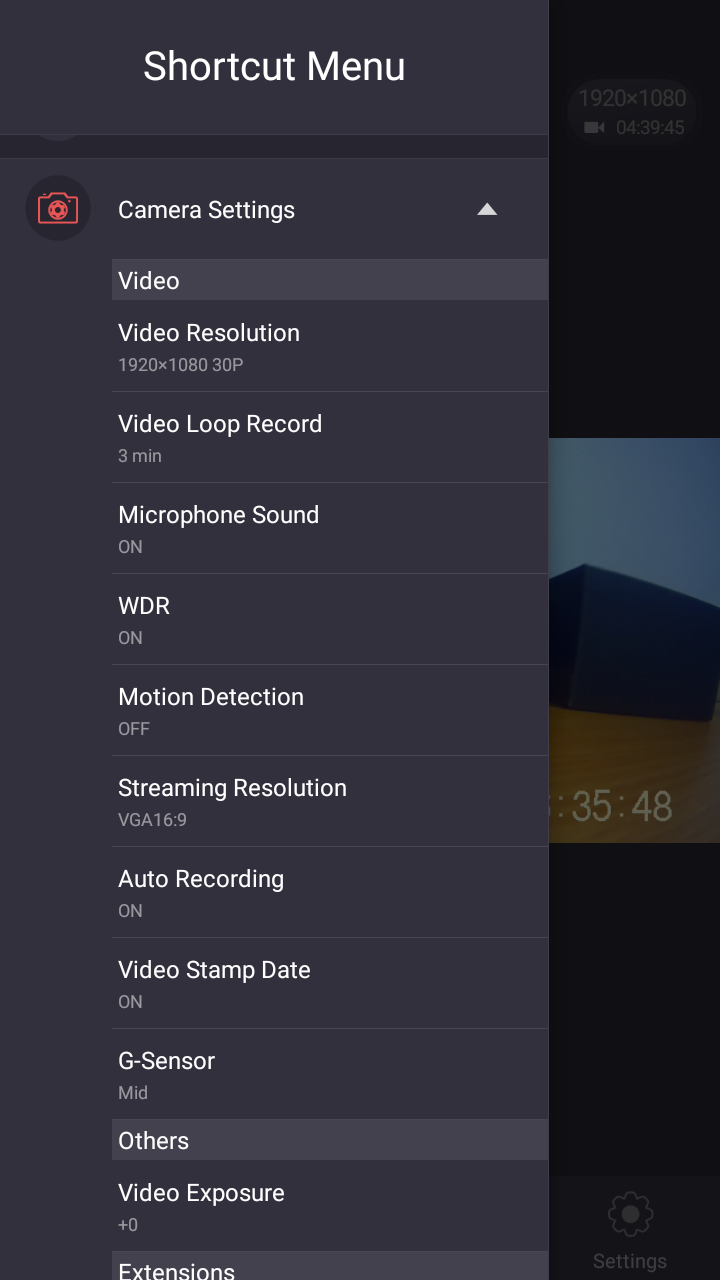Disable Auto Recording
Screen dimensions: 720x1280
(x=330, y=892)
